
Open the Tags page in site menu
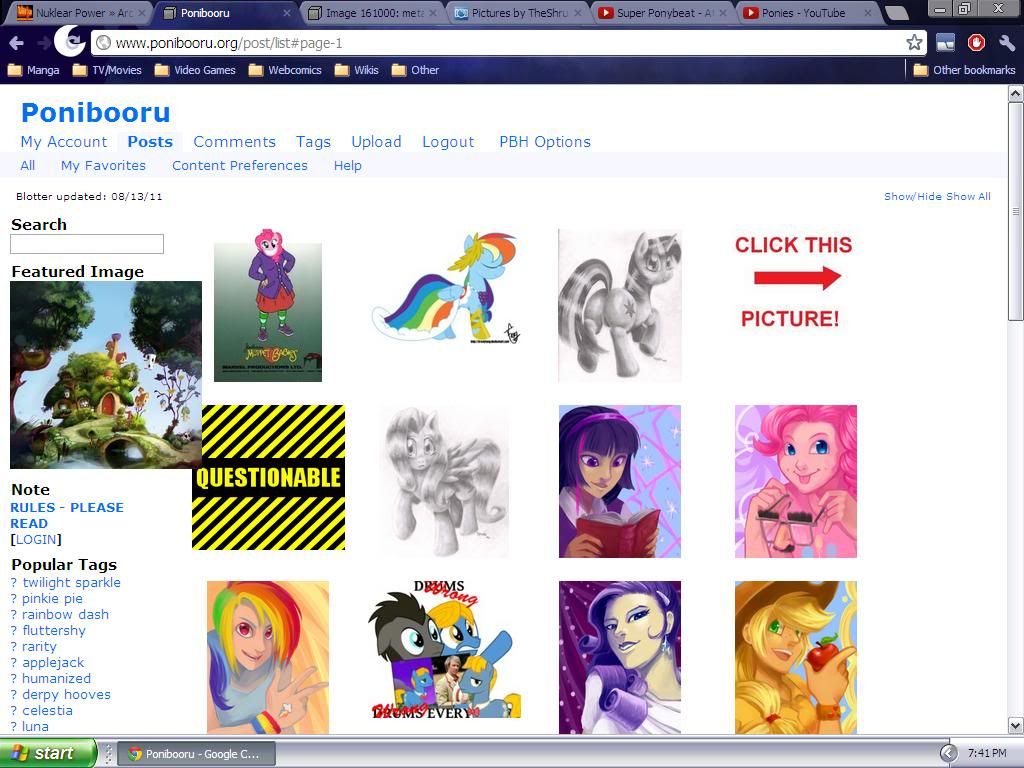click(x=313, y=142)
